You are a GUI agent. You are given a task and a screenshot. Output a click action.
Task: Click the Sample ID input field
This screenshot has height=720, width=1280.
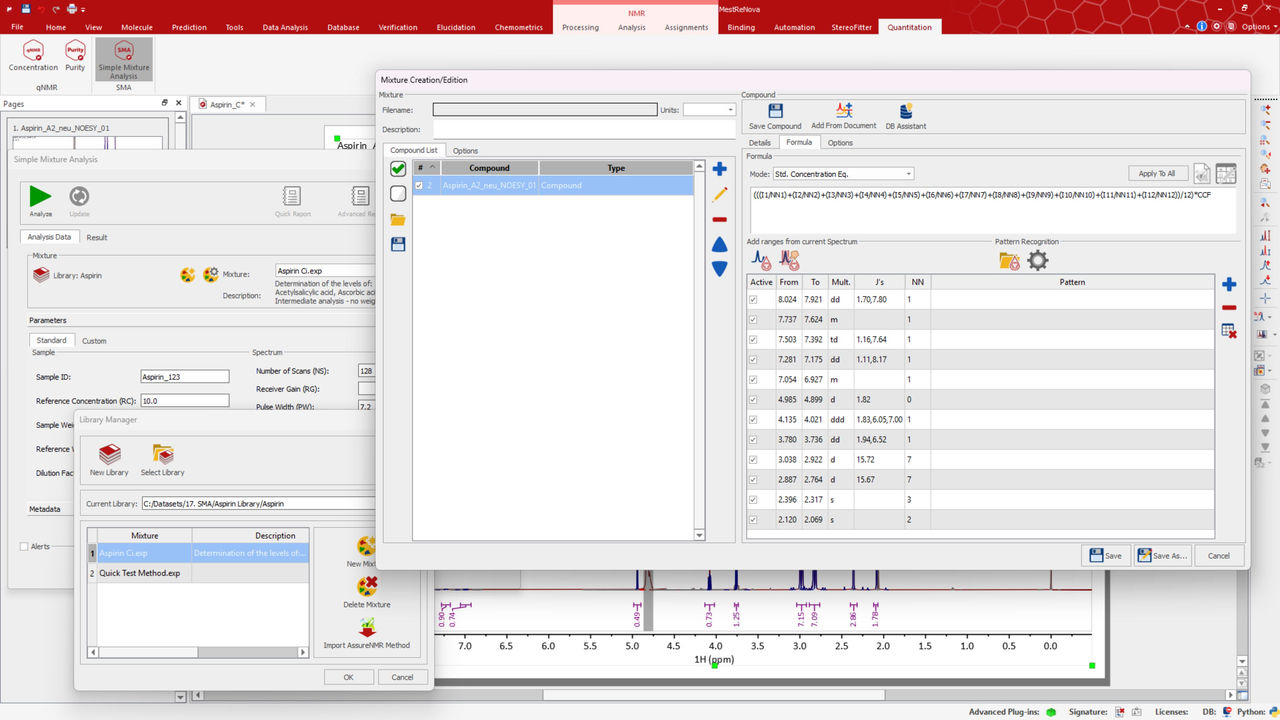pyautogui.click(x=185, y=377)
